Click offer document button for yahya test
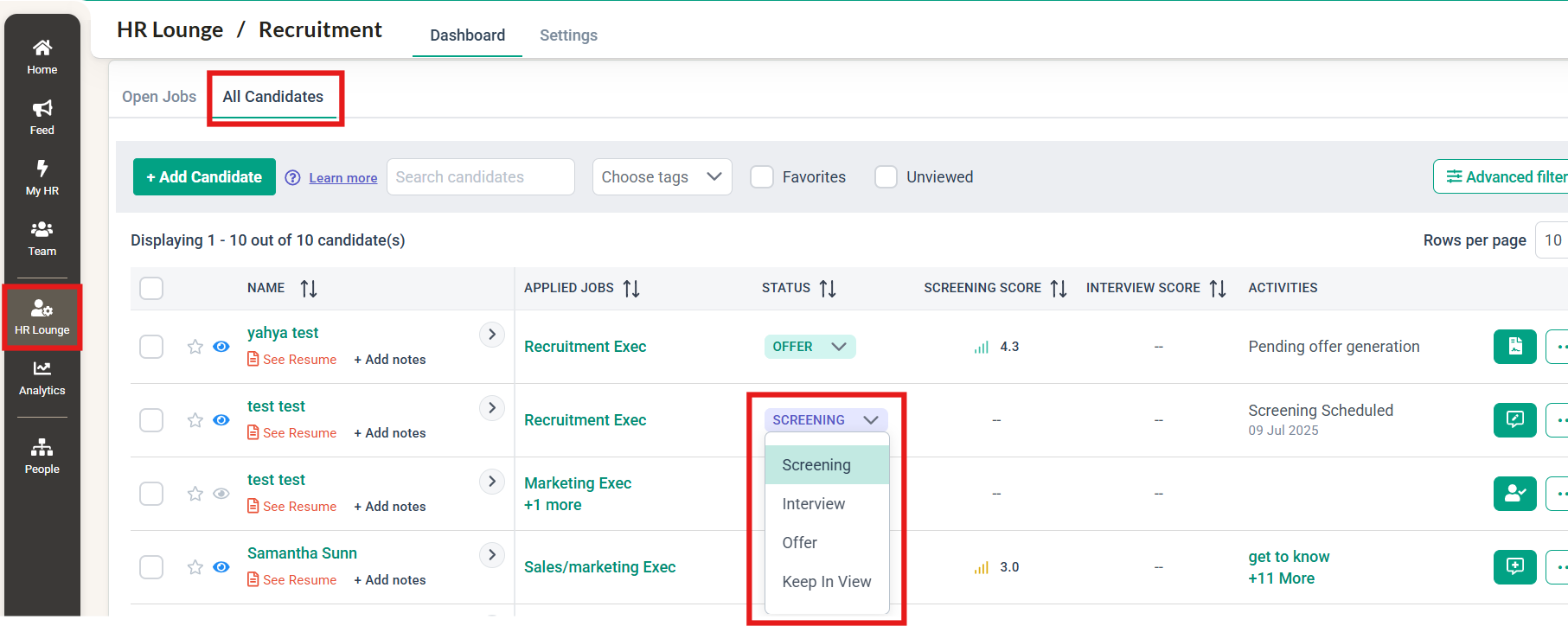The width and height of the screenshot is (1568, 626). pos(1514,347)
